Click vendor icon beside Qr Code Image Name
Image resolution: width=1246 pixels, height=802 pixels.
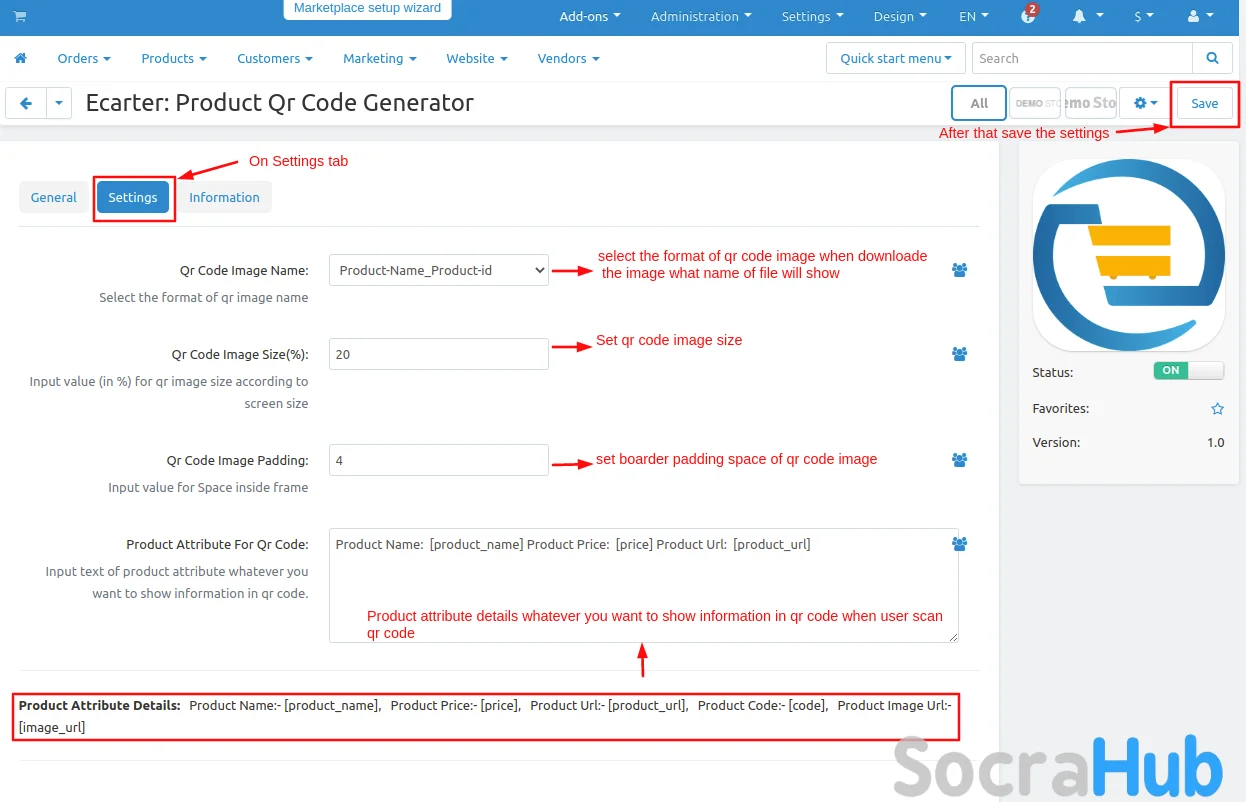click(x=959, y=270)
